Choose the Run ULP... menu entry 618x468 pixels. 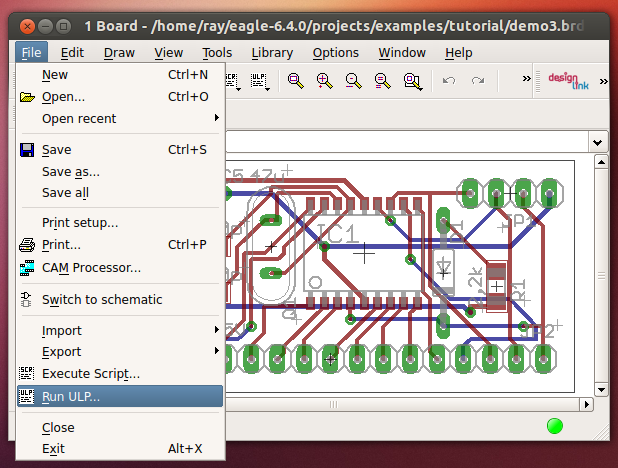[x=120, y=396]
